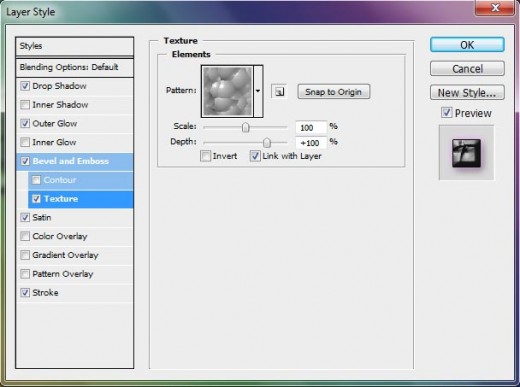Click the Depth percentage input field
The image size is (520, 387).
(311, 143)
